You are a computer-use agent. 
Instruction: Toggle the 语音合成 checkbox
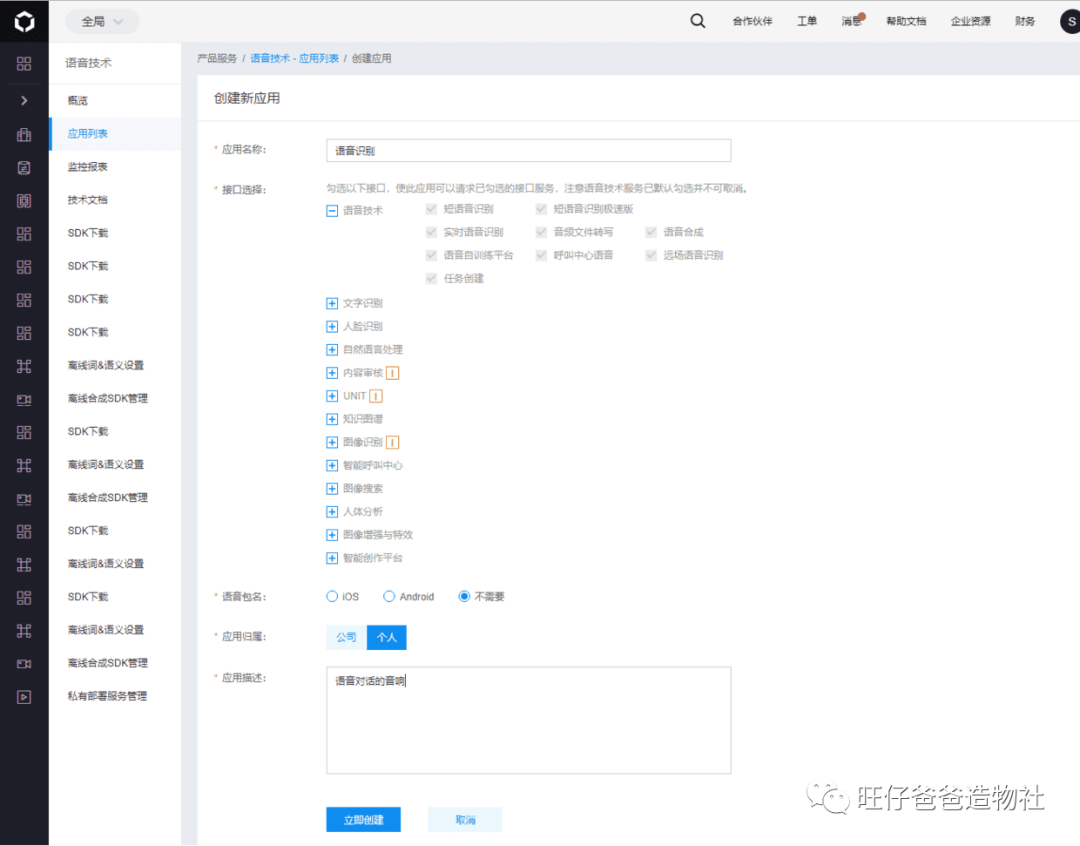coord(651,232)
